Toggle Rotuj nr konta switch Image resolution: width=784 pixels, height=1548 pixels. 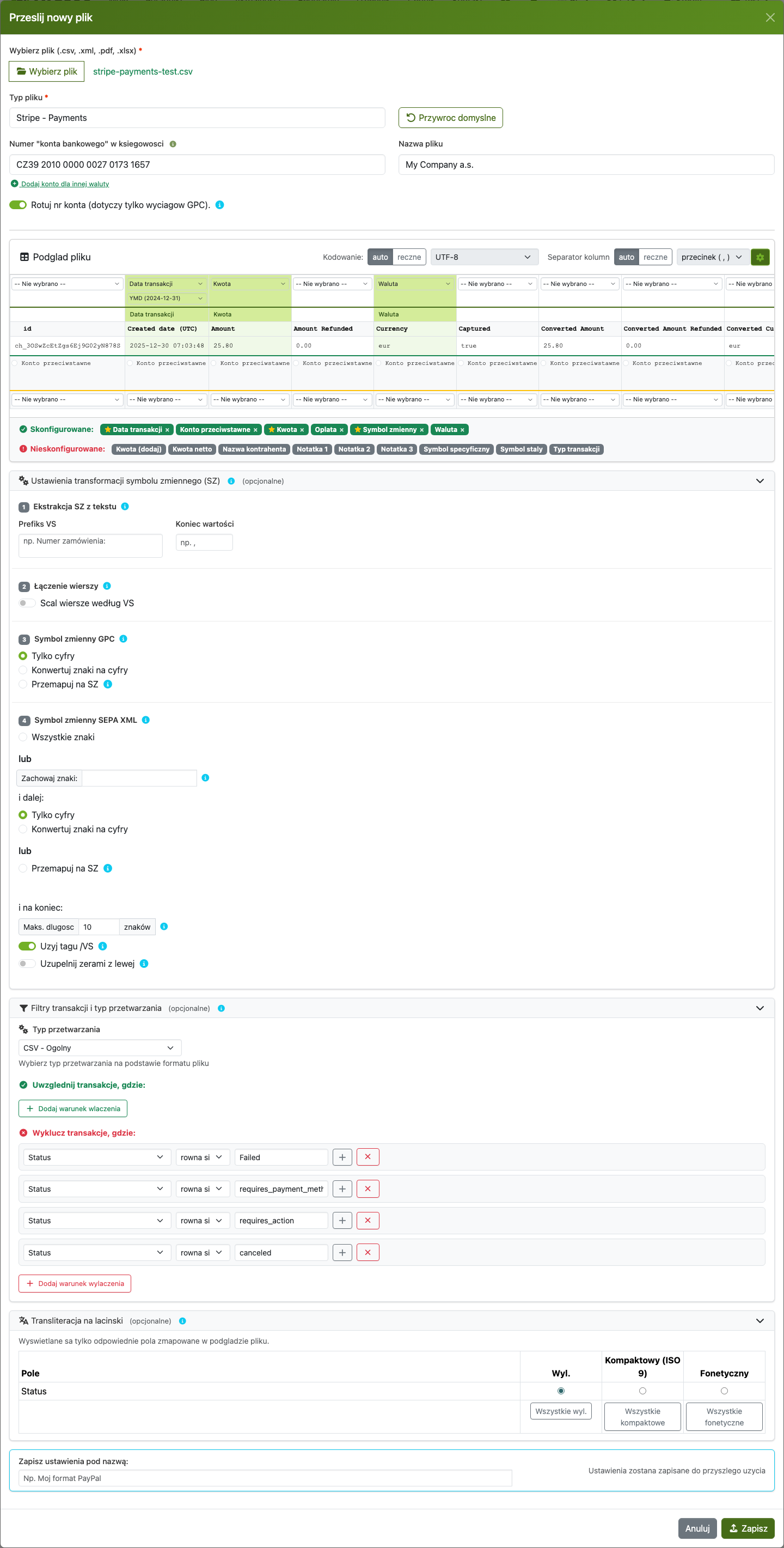tap(18, 205)
